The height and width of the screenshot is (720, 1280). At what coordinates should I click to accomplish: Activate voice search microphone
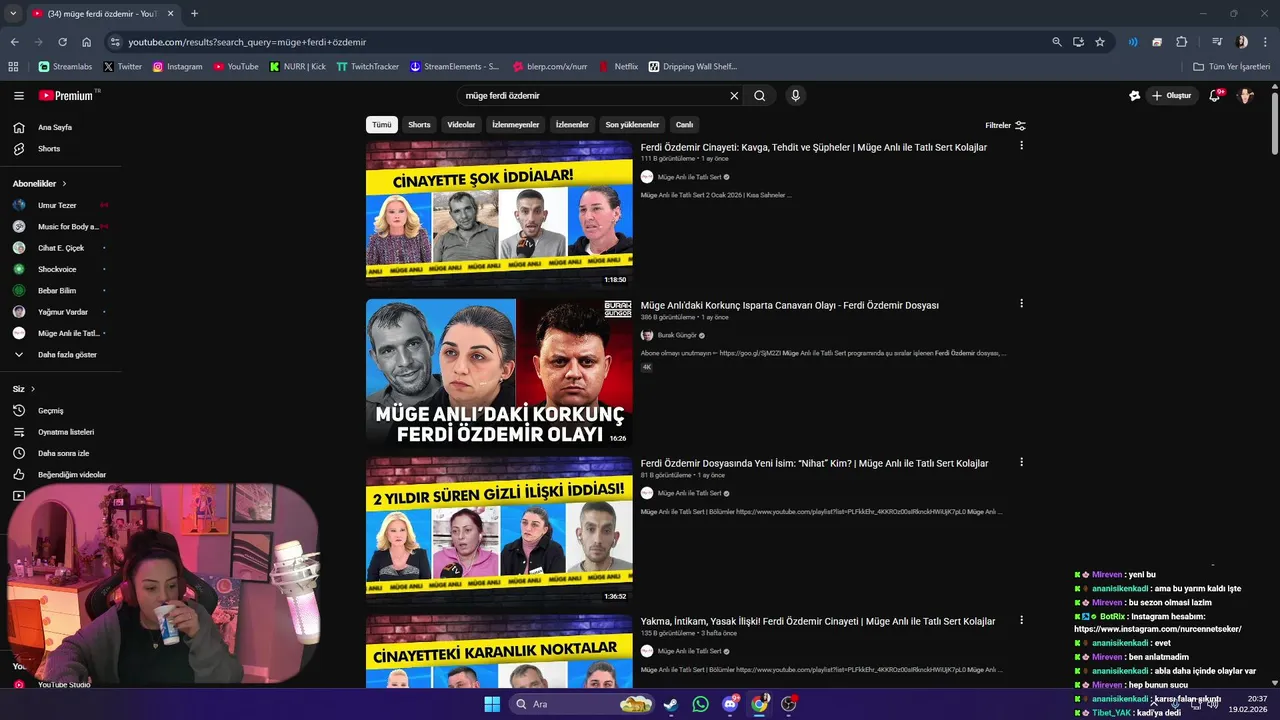[x=796, y=96]
